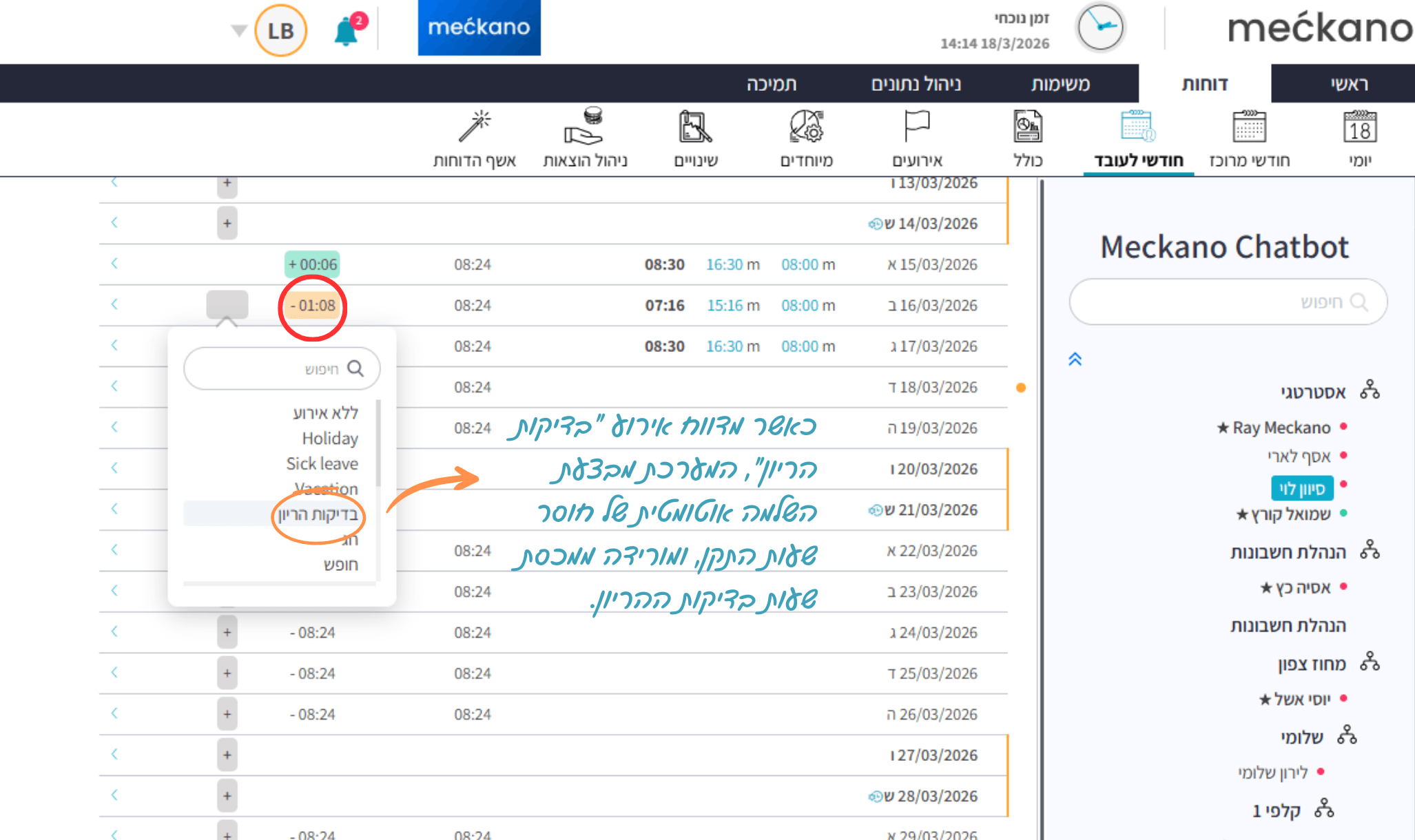Open the special reports (מיוחדים) icon

(806, 128)
